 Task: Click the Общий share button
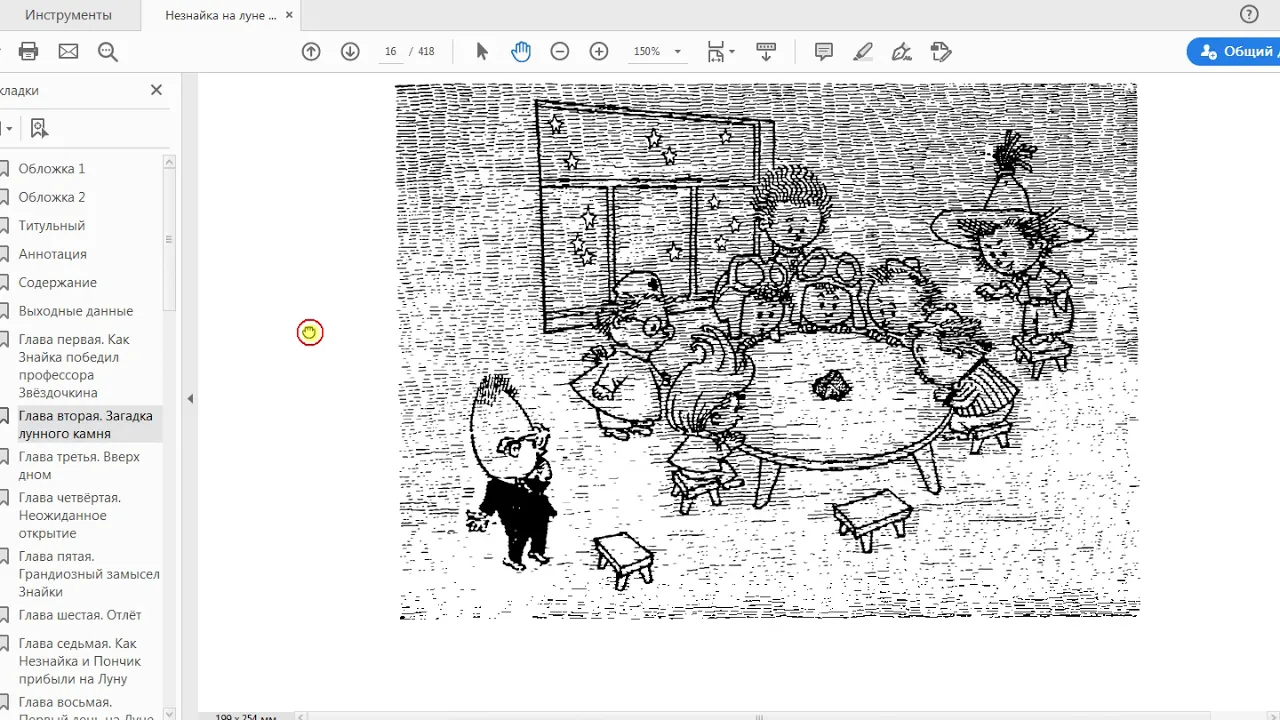click(1234, 52)
